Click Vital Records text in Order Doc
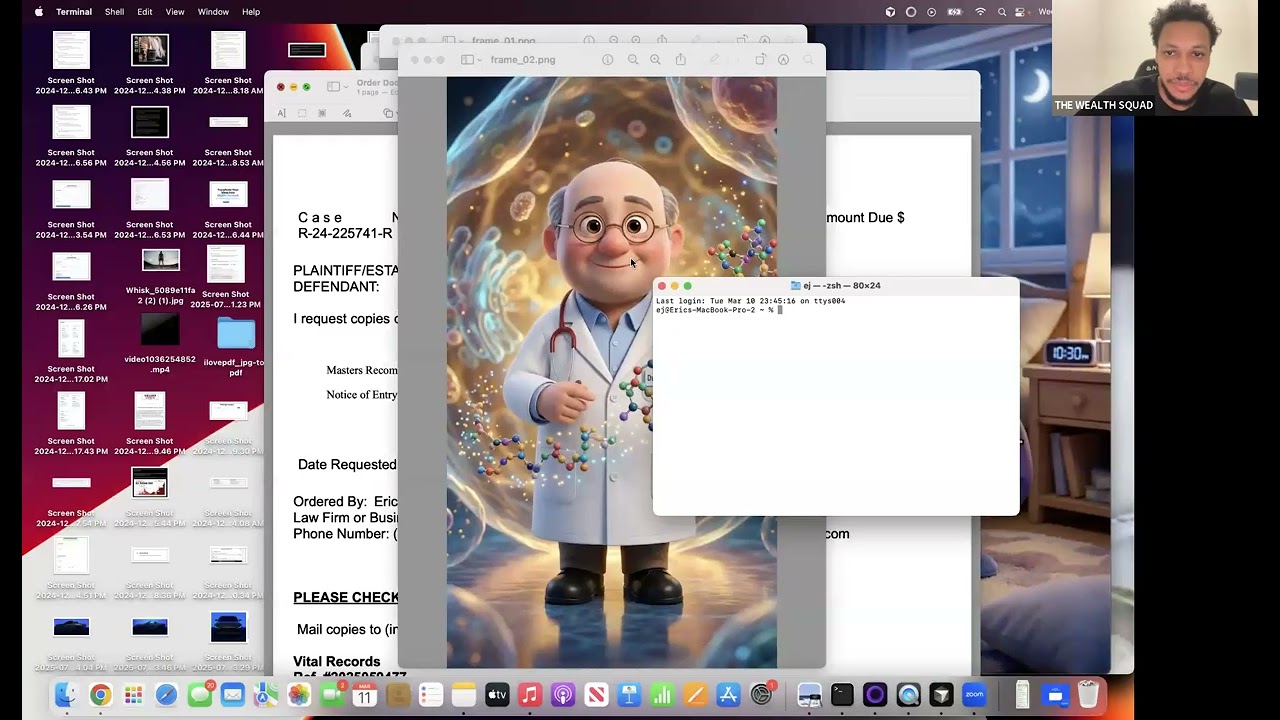1280x720 pixels. click(x=337, y=662)
